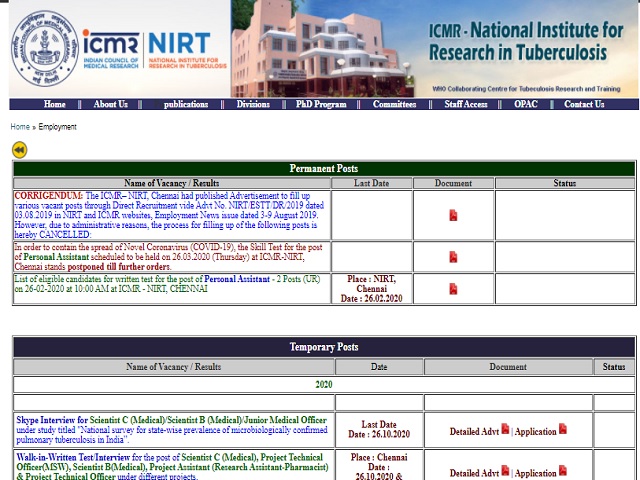Image resolution: width=640 pixels, height=480 pixels.
Task: Click the Employment breadcrumb text
Action: tap(58, 127)
